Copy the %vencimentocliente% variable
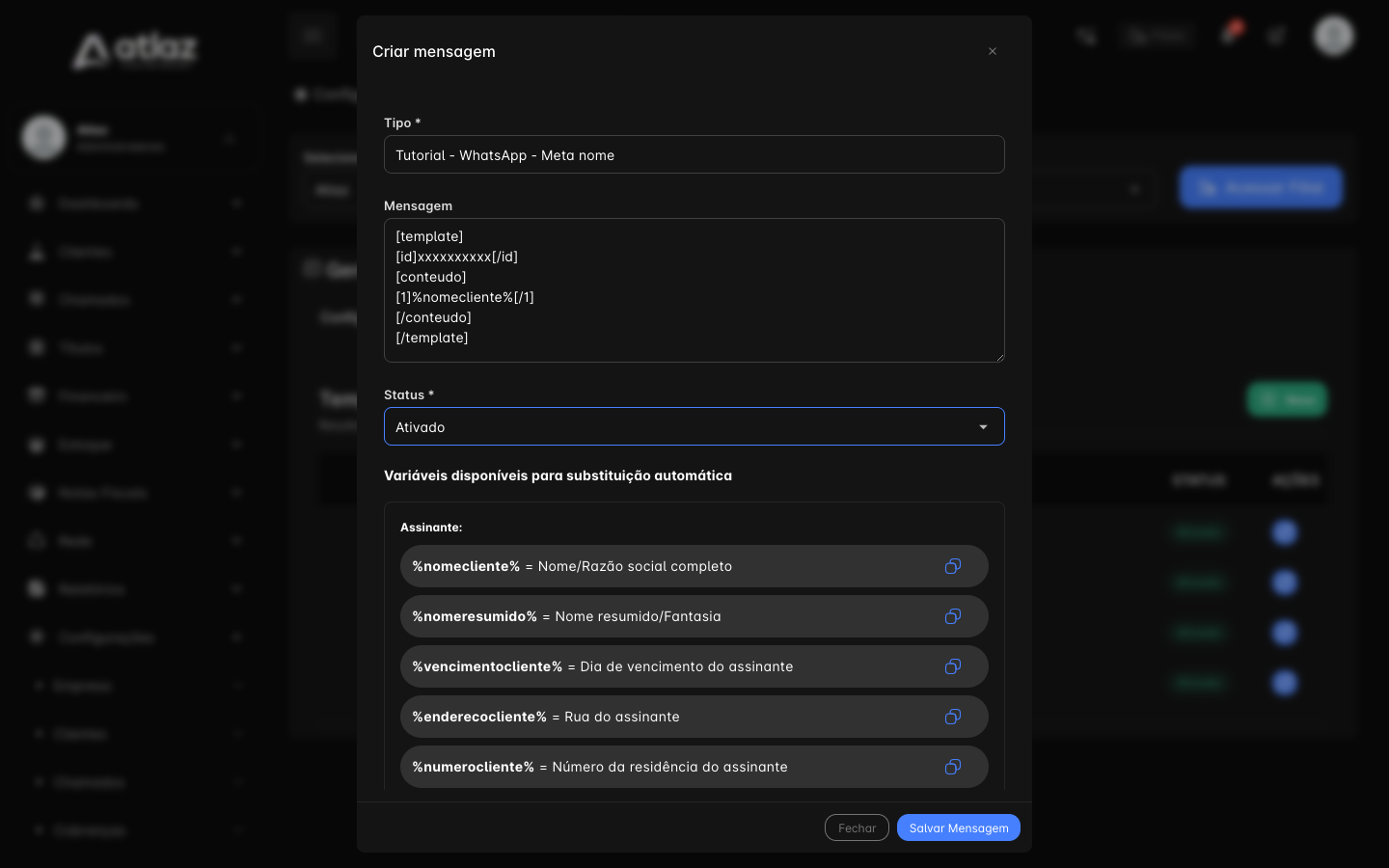Viewport: 1389px width, 868px height. tap(953, 666)
